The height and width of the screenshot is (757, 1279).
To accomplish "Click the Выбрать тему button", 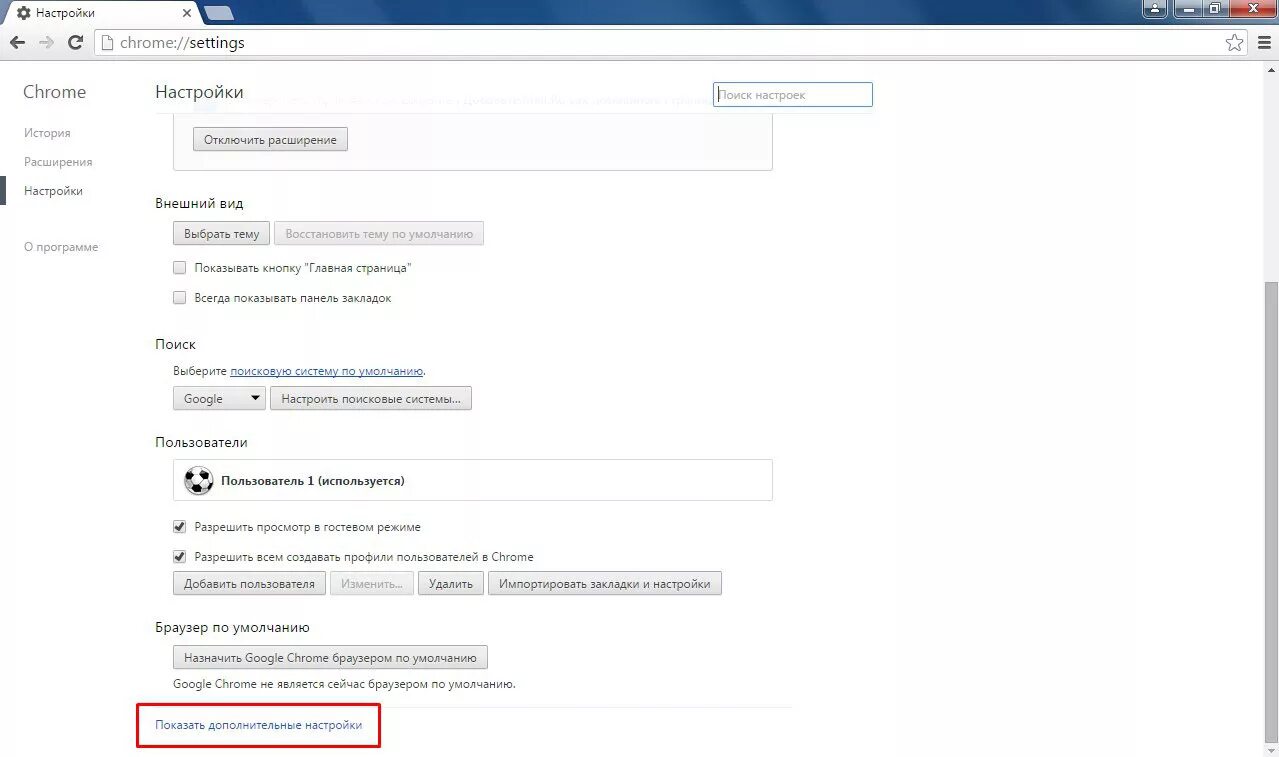I will click(222, 234).
